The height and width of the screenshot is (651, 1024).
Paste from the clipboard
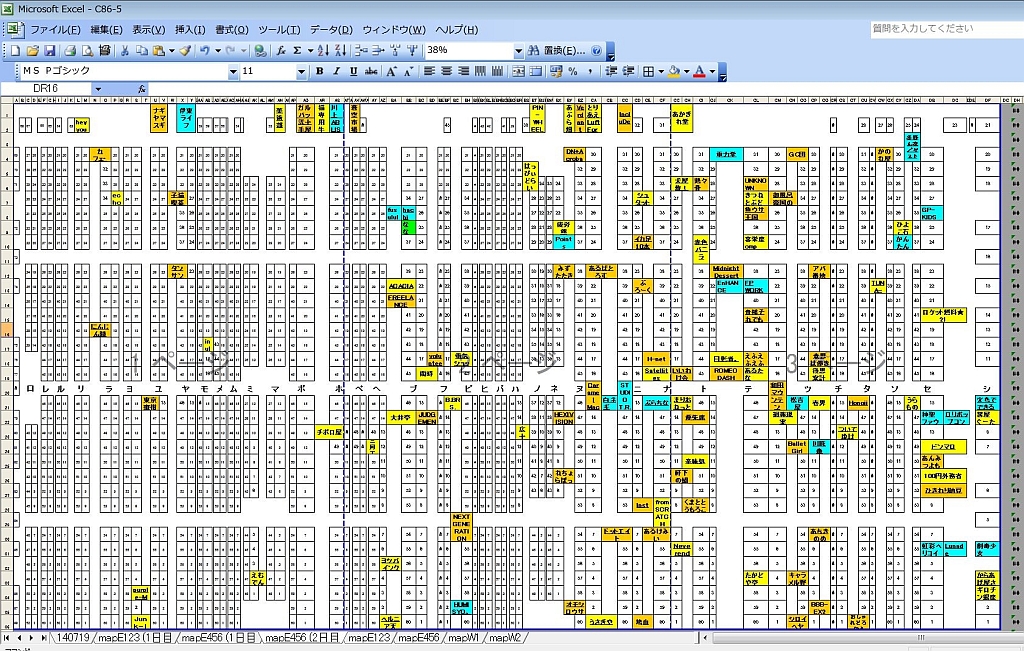(158, 50)
